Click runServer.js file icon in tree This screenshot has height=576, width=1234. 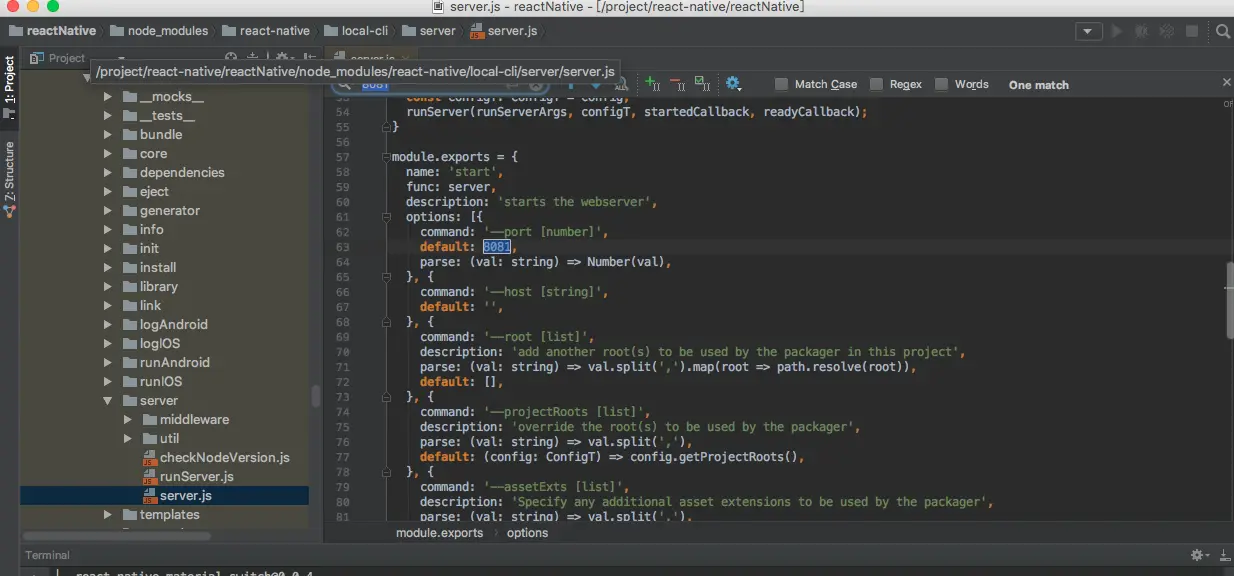(x=149, y=477)
